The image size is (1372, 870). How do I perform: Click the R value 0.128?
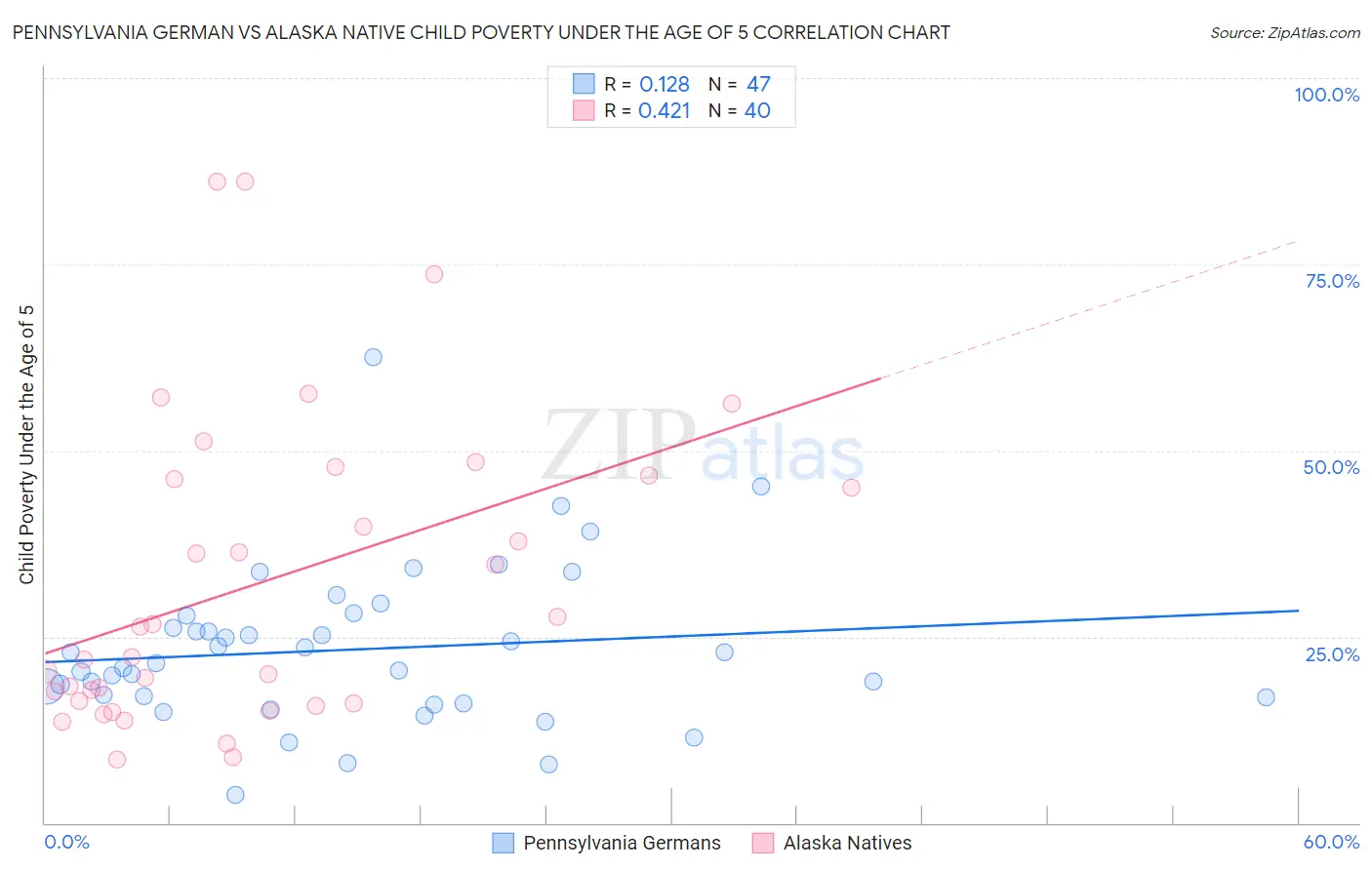[665, 84]
